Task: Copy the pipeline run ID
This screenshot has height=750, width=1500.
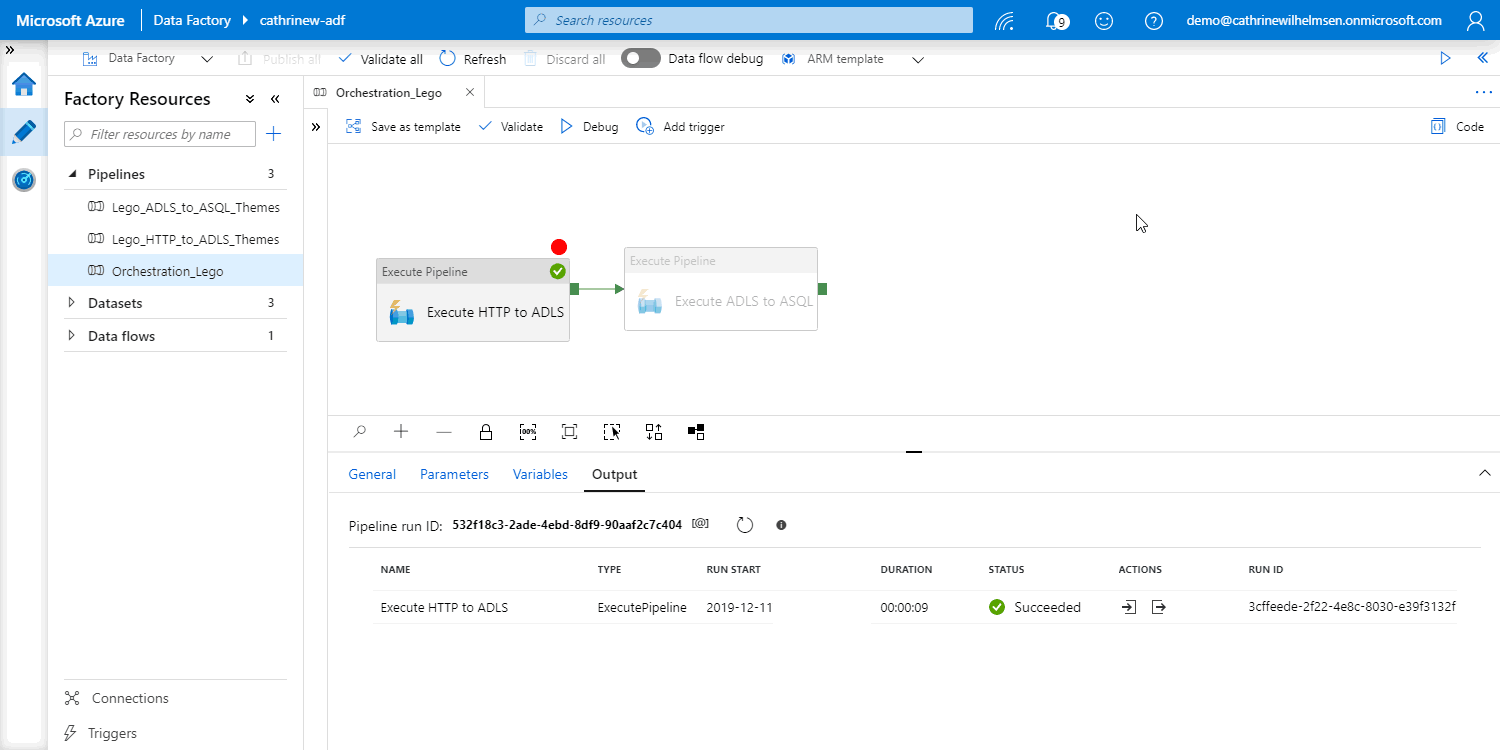Action: click(700, 524)
